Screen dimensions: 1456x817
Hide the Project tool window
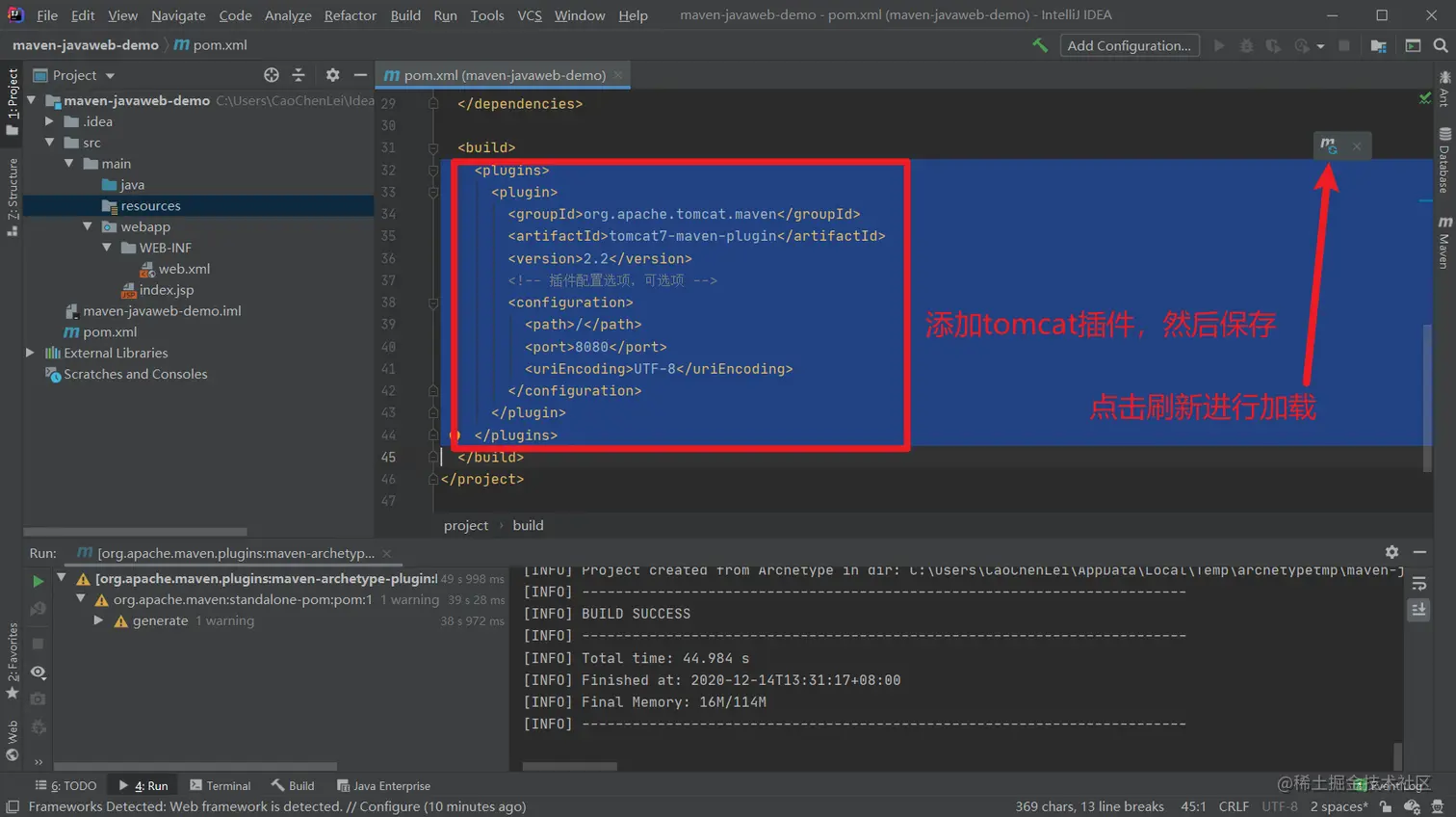(360, 75)
